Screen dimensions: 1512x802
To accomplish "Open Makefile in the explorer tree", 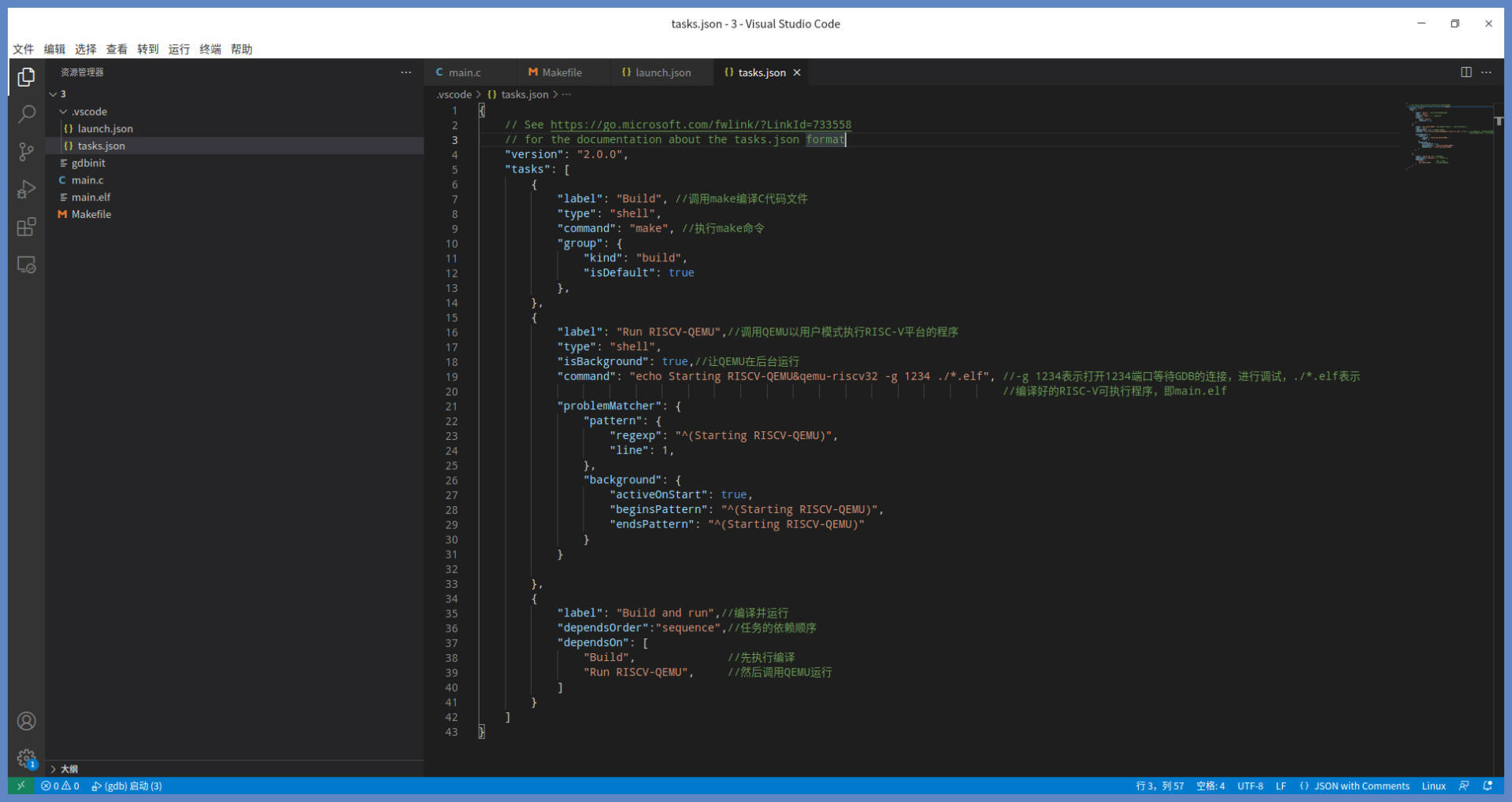I will pos(91,214).
